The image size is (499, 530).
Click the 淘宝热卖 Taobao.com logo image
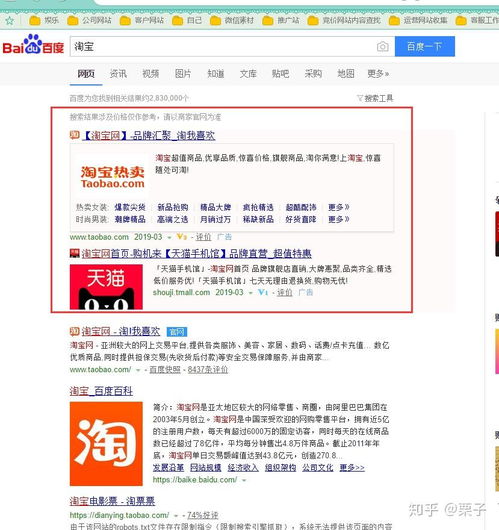(112, 177)
